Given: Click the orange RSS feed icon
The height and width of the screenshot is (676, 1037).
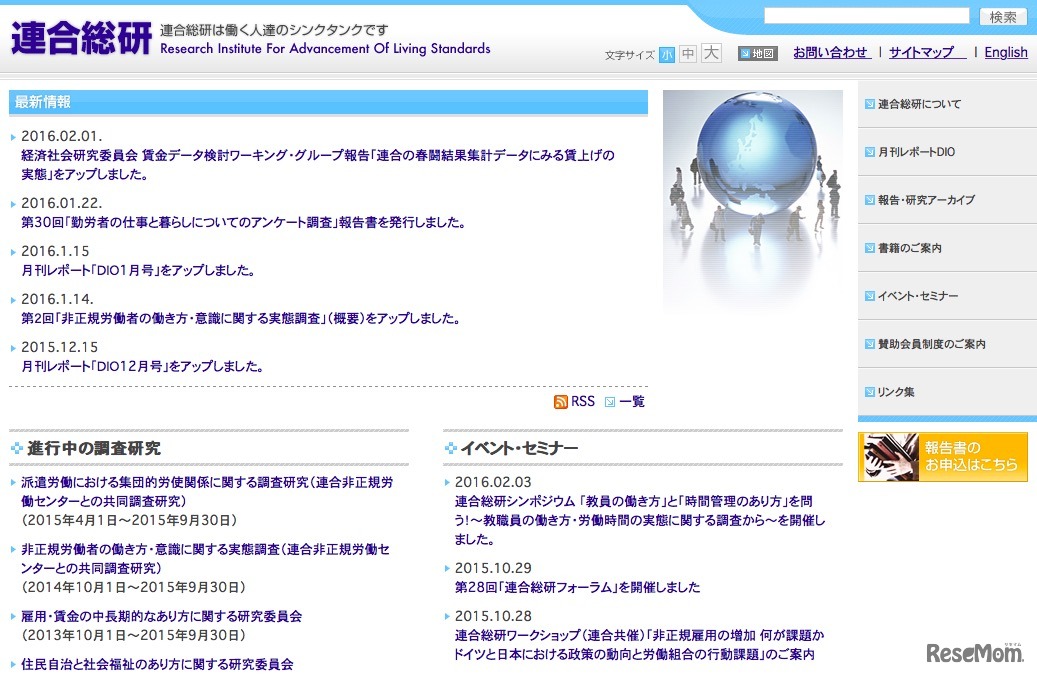Looking at the screenshot, I should (561, 401).
